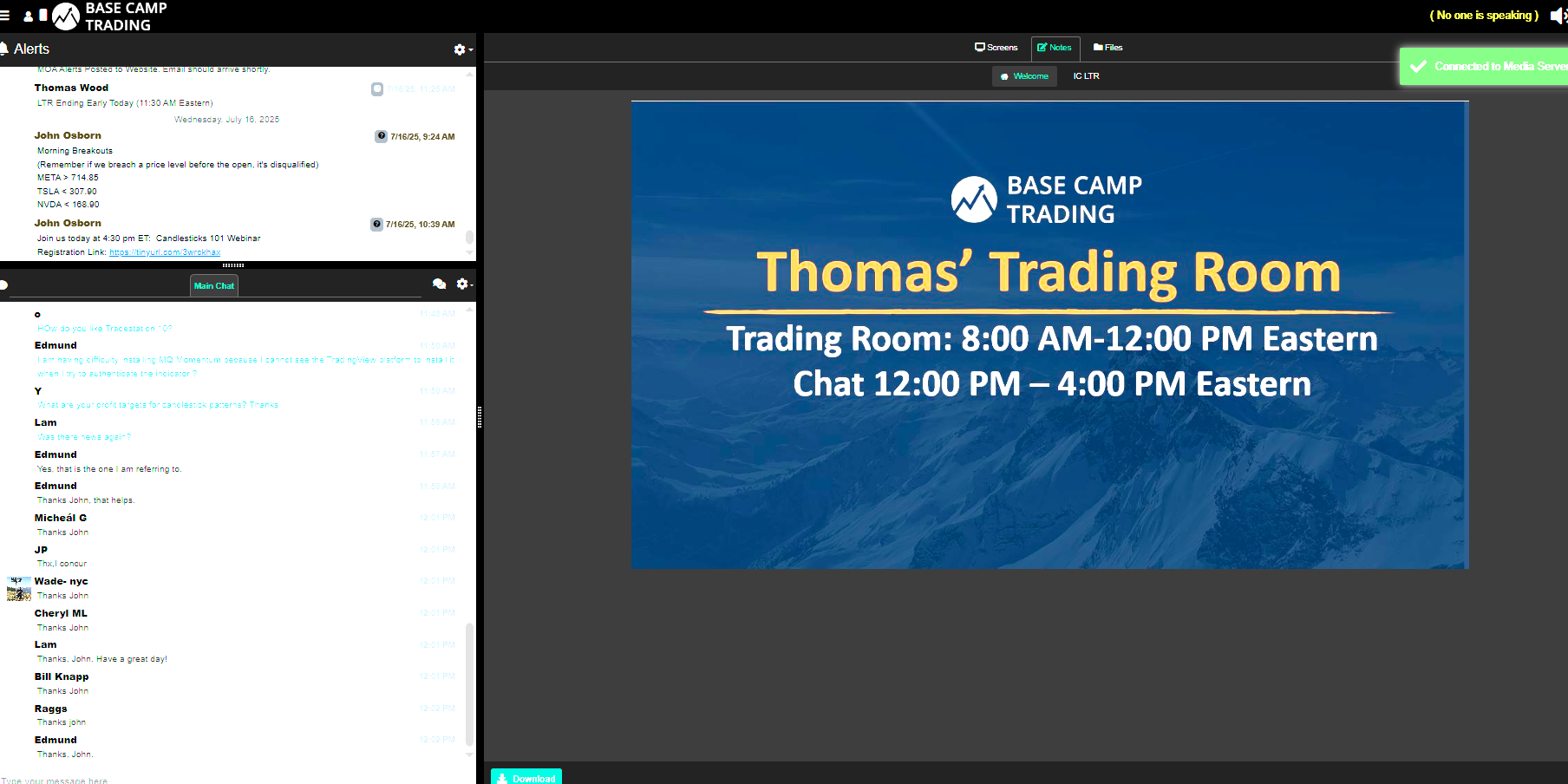Open the Alerts panel settings gear dropdown
The width and height of the screenshot is (1568, 784).
(463, 49)
